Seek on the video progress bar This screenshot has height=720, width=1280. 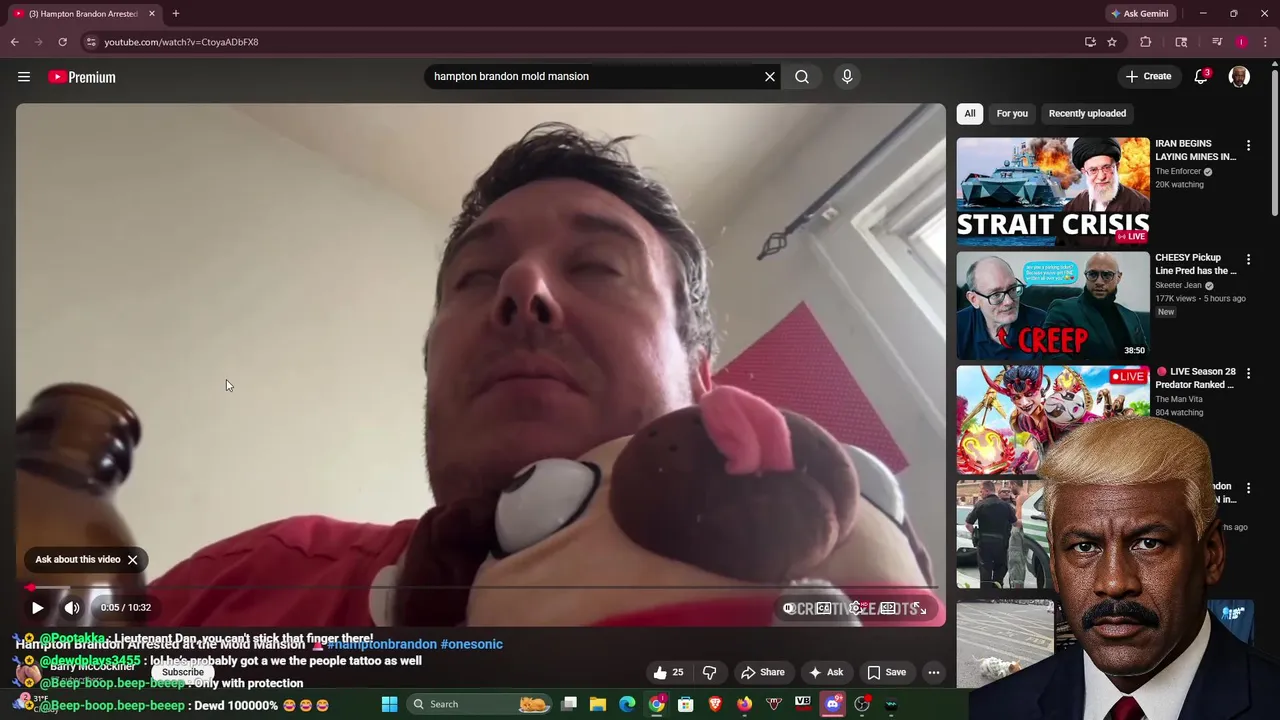click(x=481, y=588)
